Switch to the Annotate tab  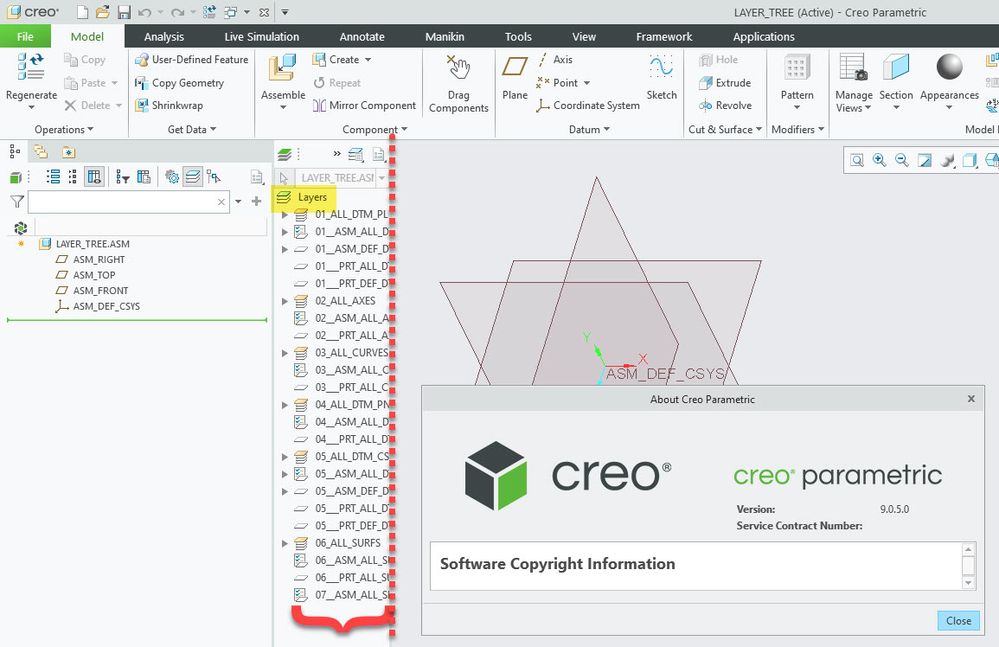[362, 36]
